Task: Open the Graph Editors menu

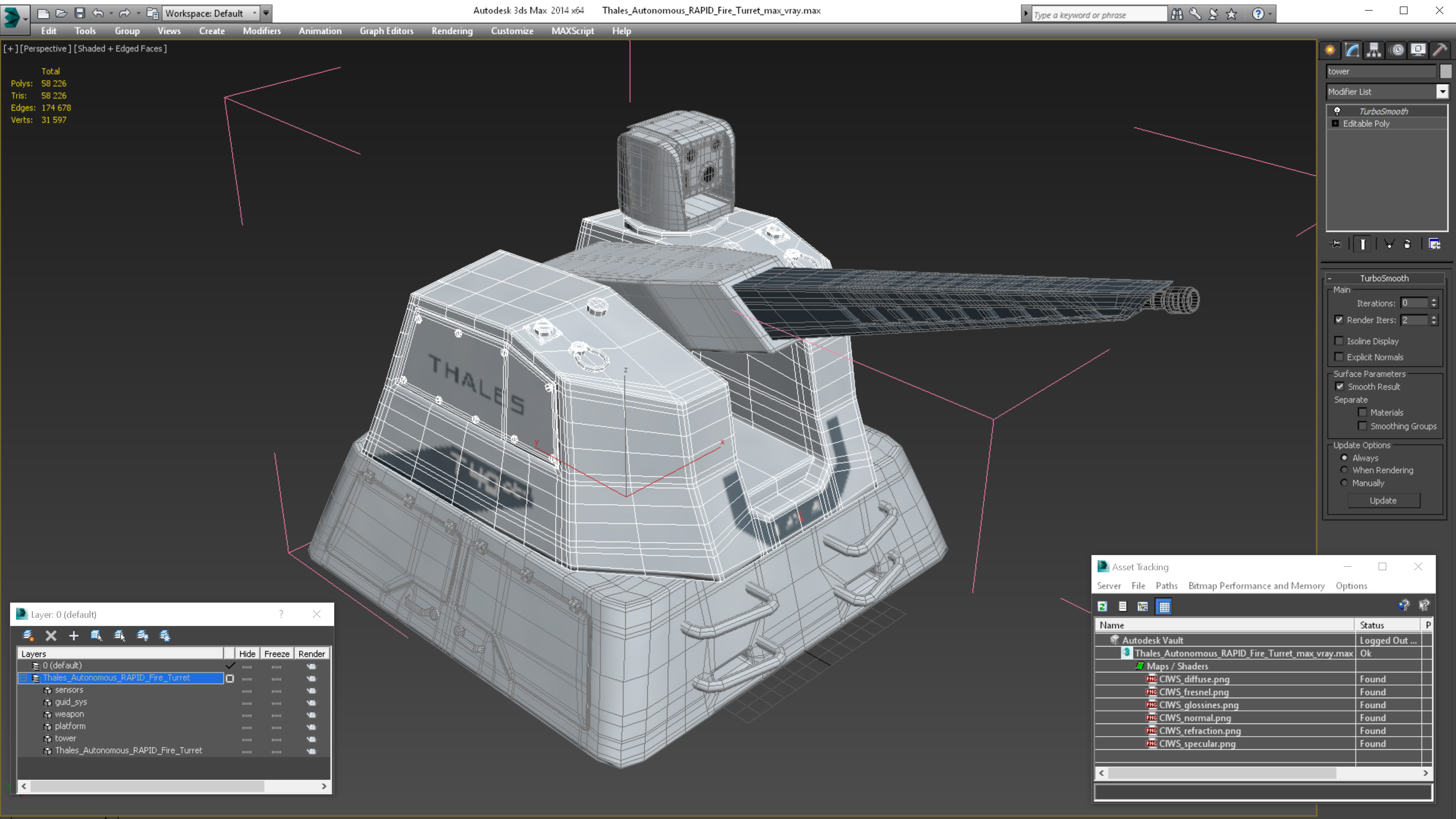Action: point(387,31)
